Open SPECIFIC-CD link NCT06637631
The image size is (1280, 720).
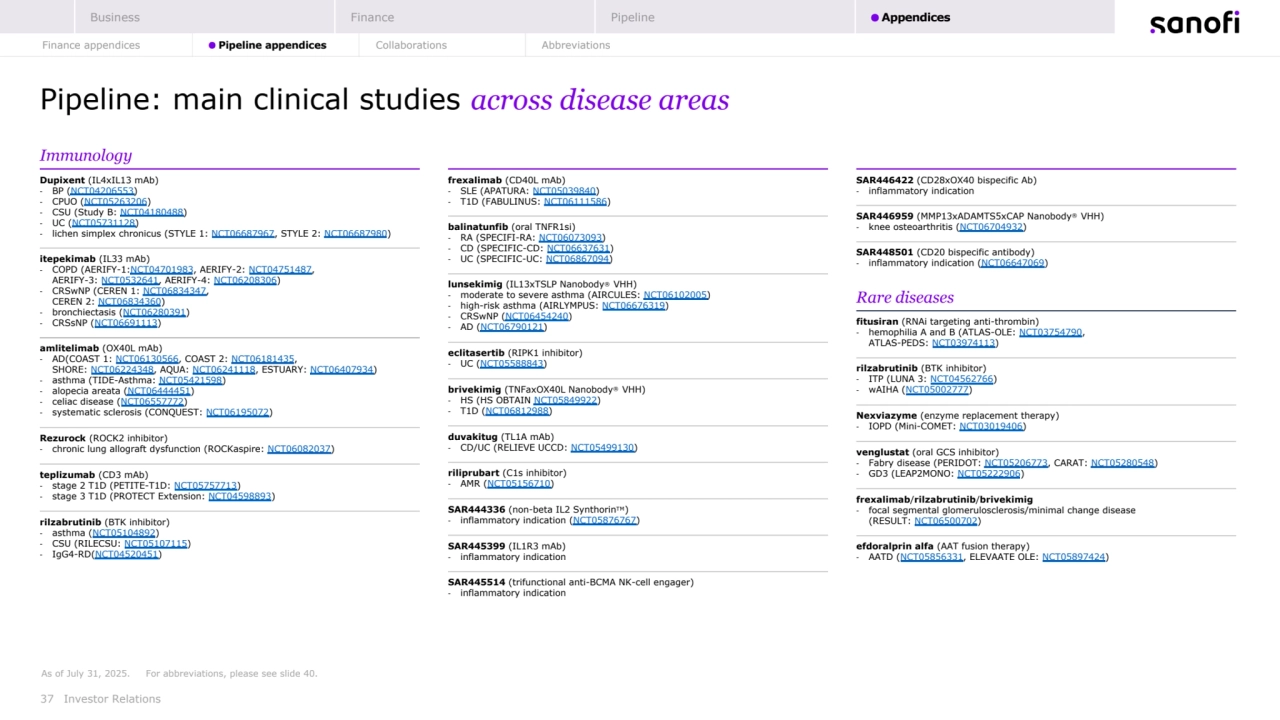click(x=579, y=248)
